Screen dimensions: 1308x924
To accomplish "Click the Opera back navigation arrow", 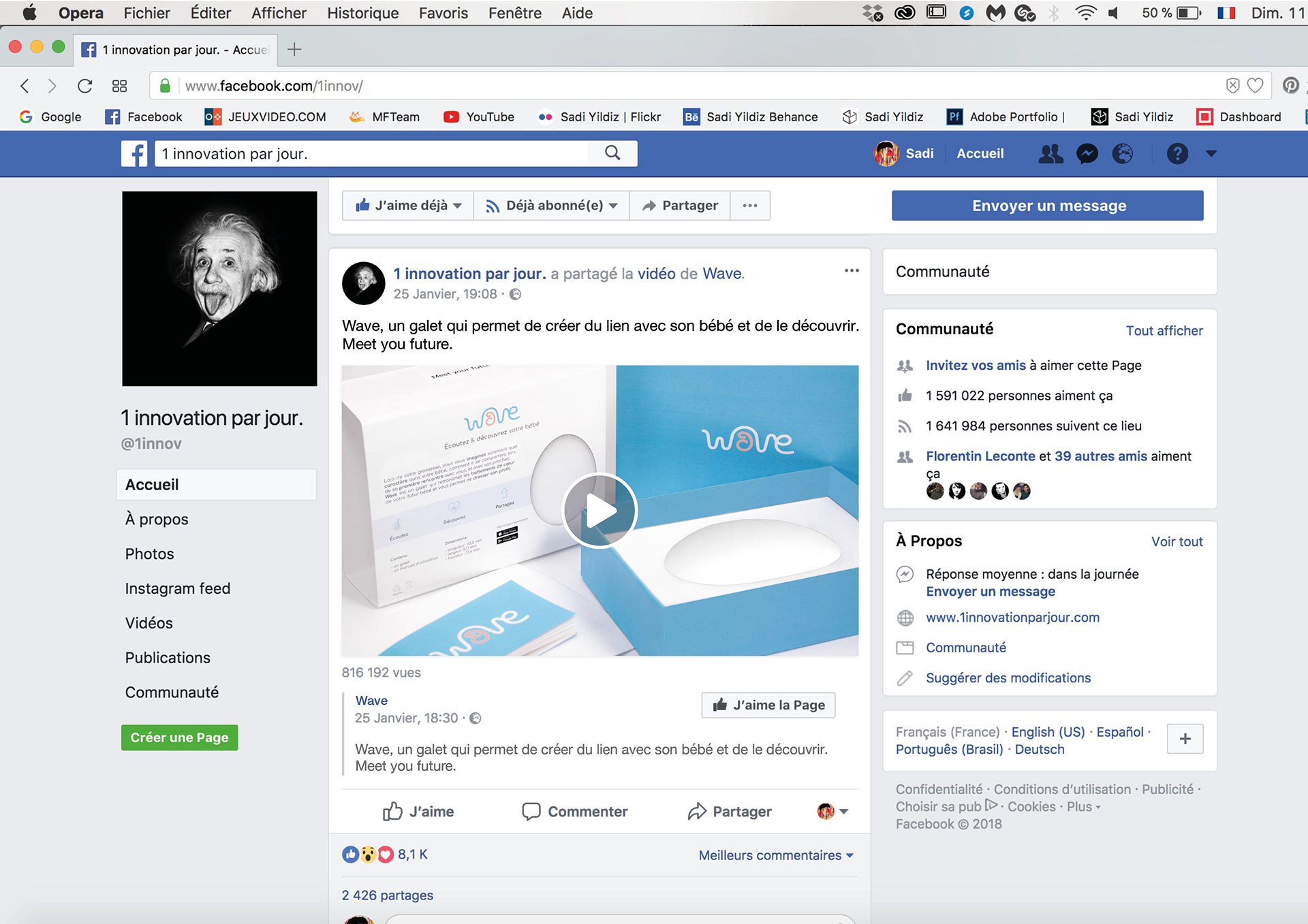I will [x=25, y=86].
